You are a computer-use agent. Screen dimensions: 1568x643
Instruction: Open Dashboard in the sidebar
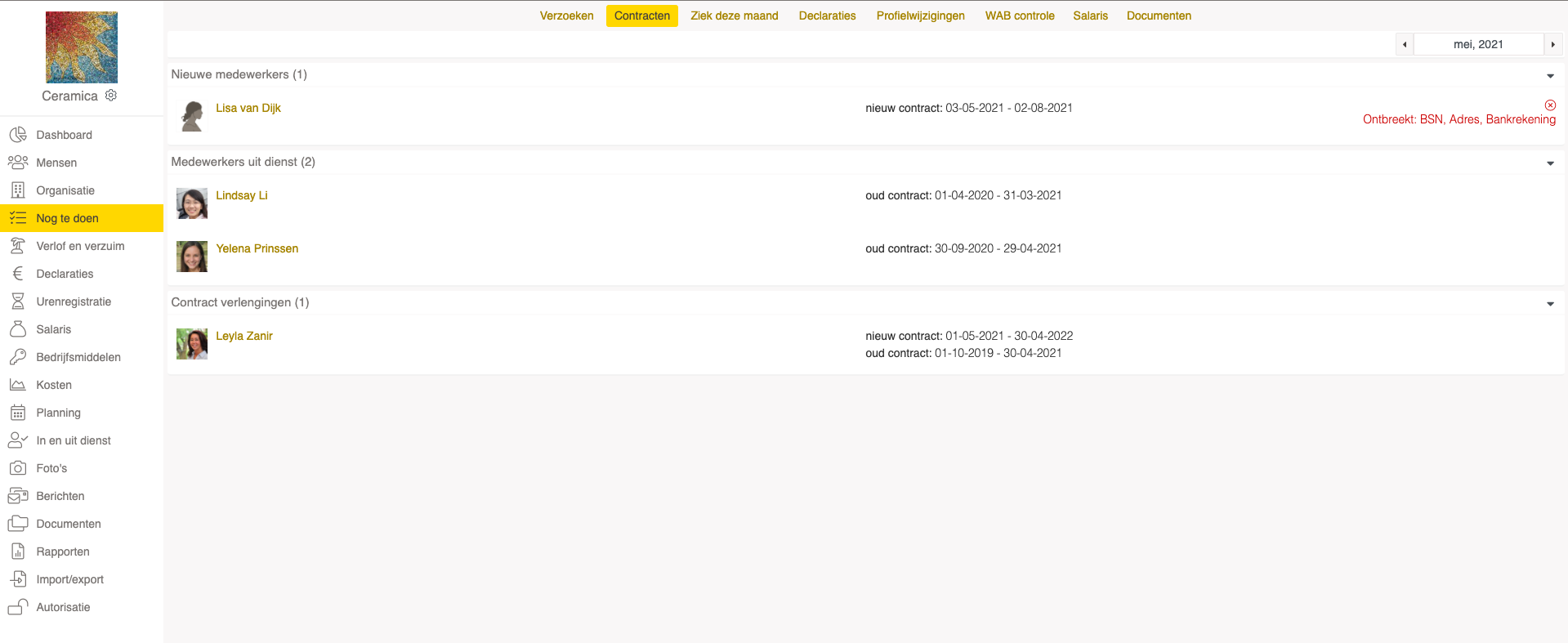(82, 135)
